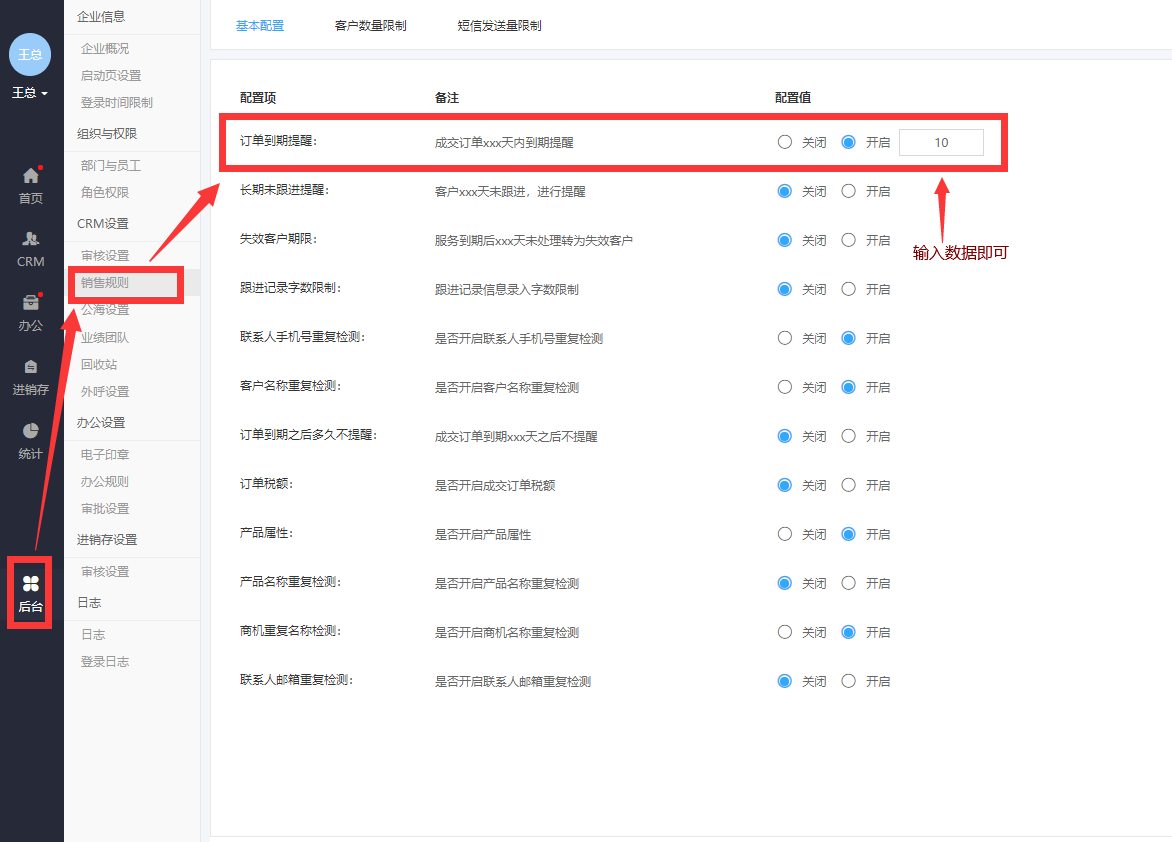This screenshot has height=842, width=1172.
Task: Open 电子印章 menu item
Action: pos(105,455)
